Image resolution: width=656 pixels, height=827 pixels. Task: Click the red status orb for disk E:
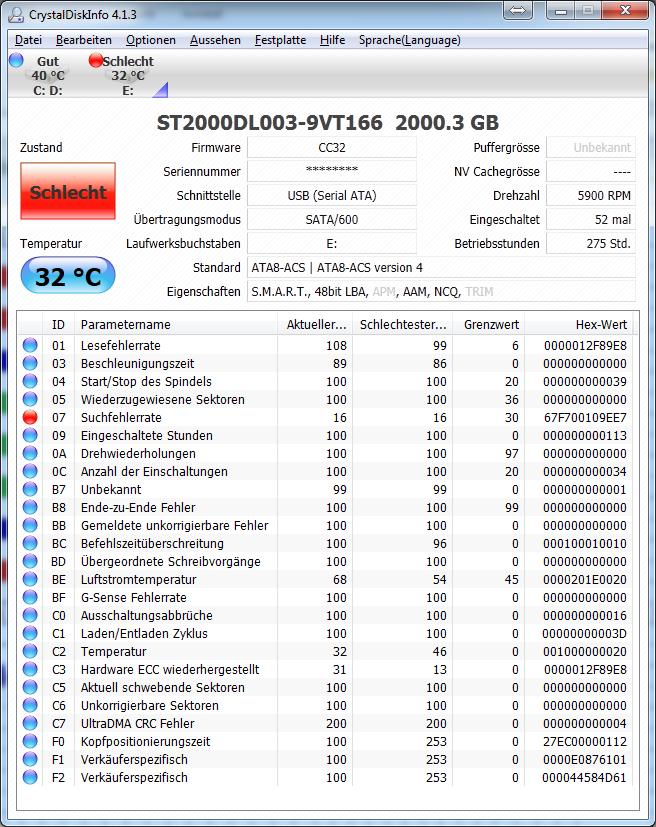click(x=95, y=60)
